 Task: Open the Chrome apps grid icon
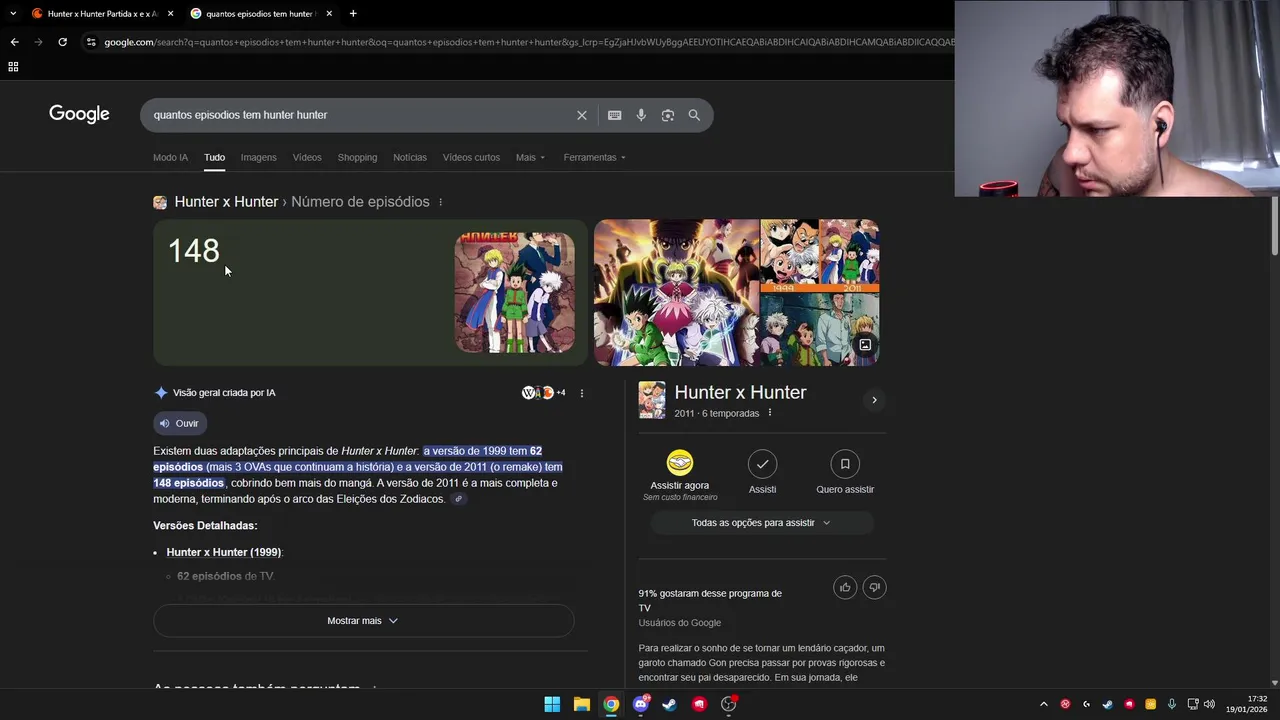(x=13, y=67)
